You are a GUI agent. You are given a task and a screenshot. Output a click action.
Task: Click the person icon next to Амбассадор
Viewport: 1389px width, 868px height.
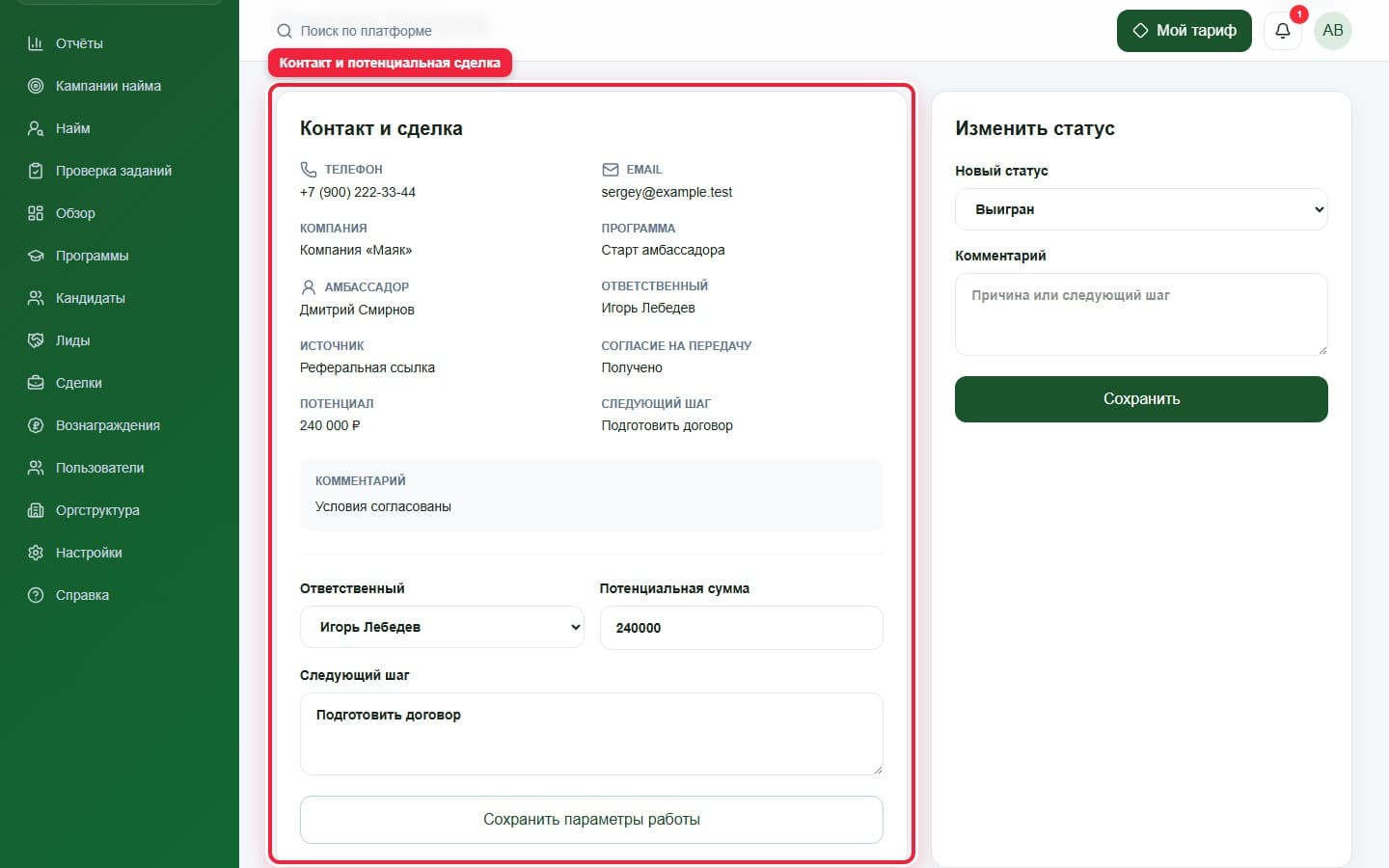tap(309, 287)
